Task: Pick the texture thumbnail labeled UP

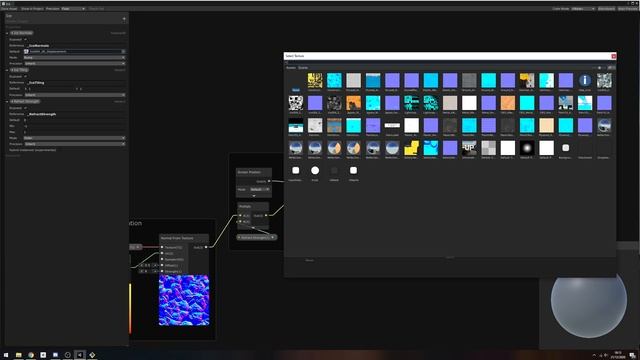Action: [x=469, y=148]
